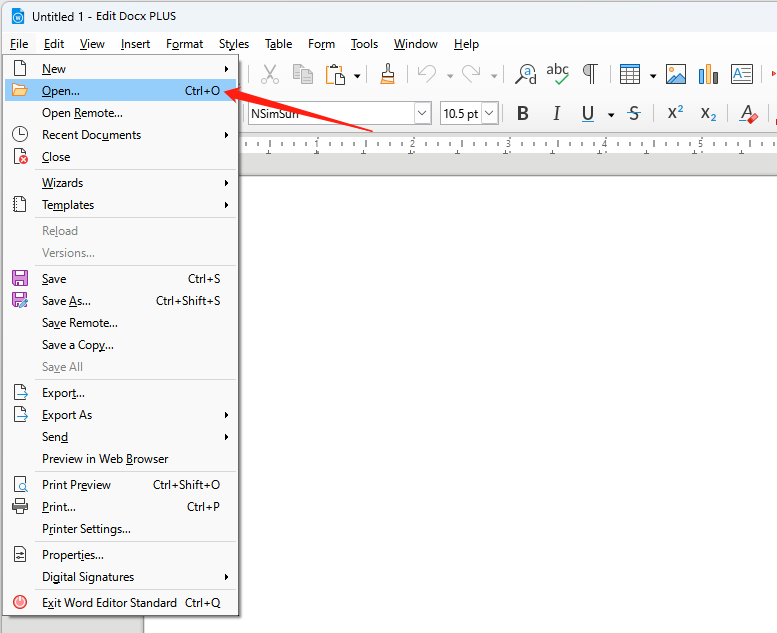Click Exit Word Editor Standard
This screenshot has height=633, width=777.
click(120, 603)
